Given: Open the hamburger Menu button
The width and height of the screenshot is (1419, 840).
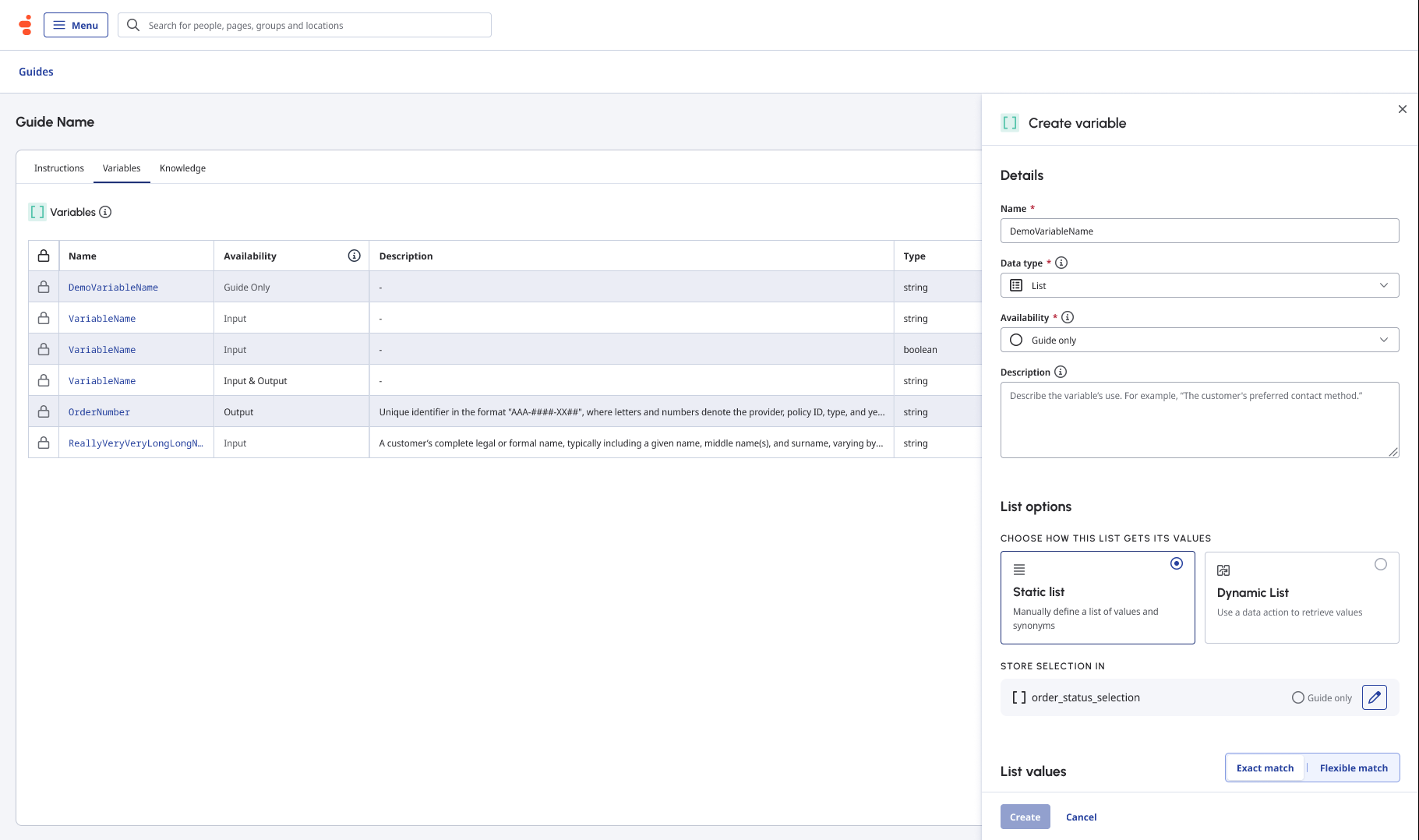Looking at the screenshot, I should pos(76,25).
